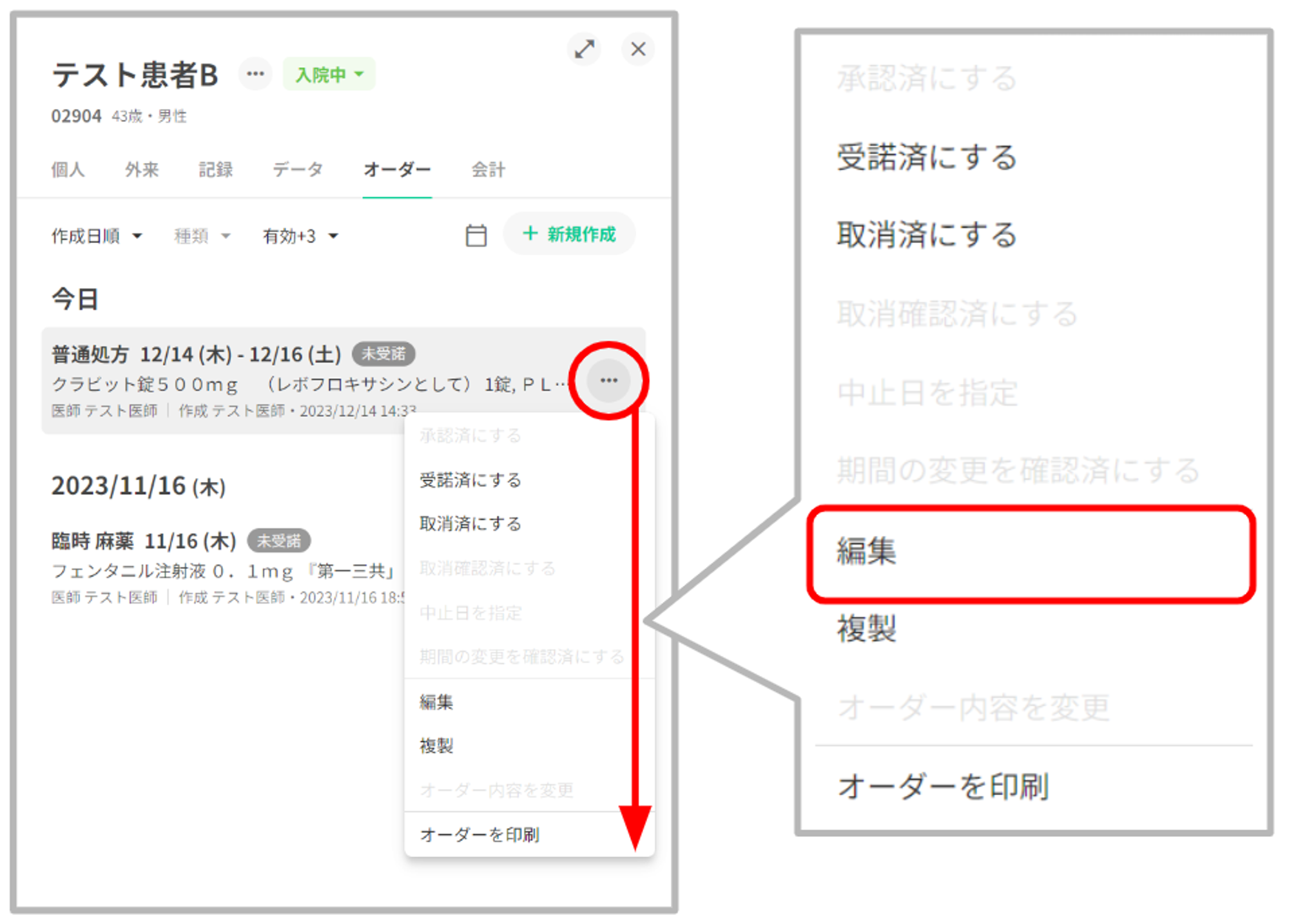Select 複製 in the small context menu
This screenshot has width=1289, height=924.
[436, 746]
